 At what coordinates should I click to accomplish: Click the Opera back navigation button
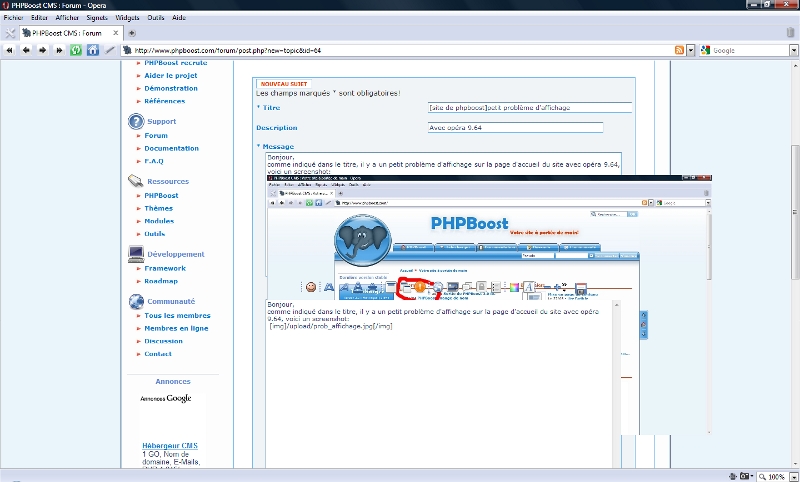click(x=26, y=50)
